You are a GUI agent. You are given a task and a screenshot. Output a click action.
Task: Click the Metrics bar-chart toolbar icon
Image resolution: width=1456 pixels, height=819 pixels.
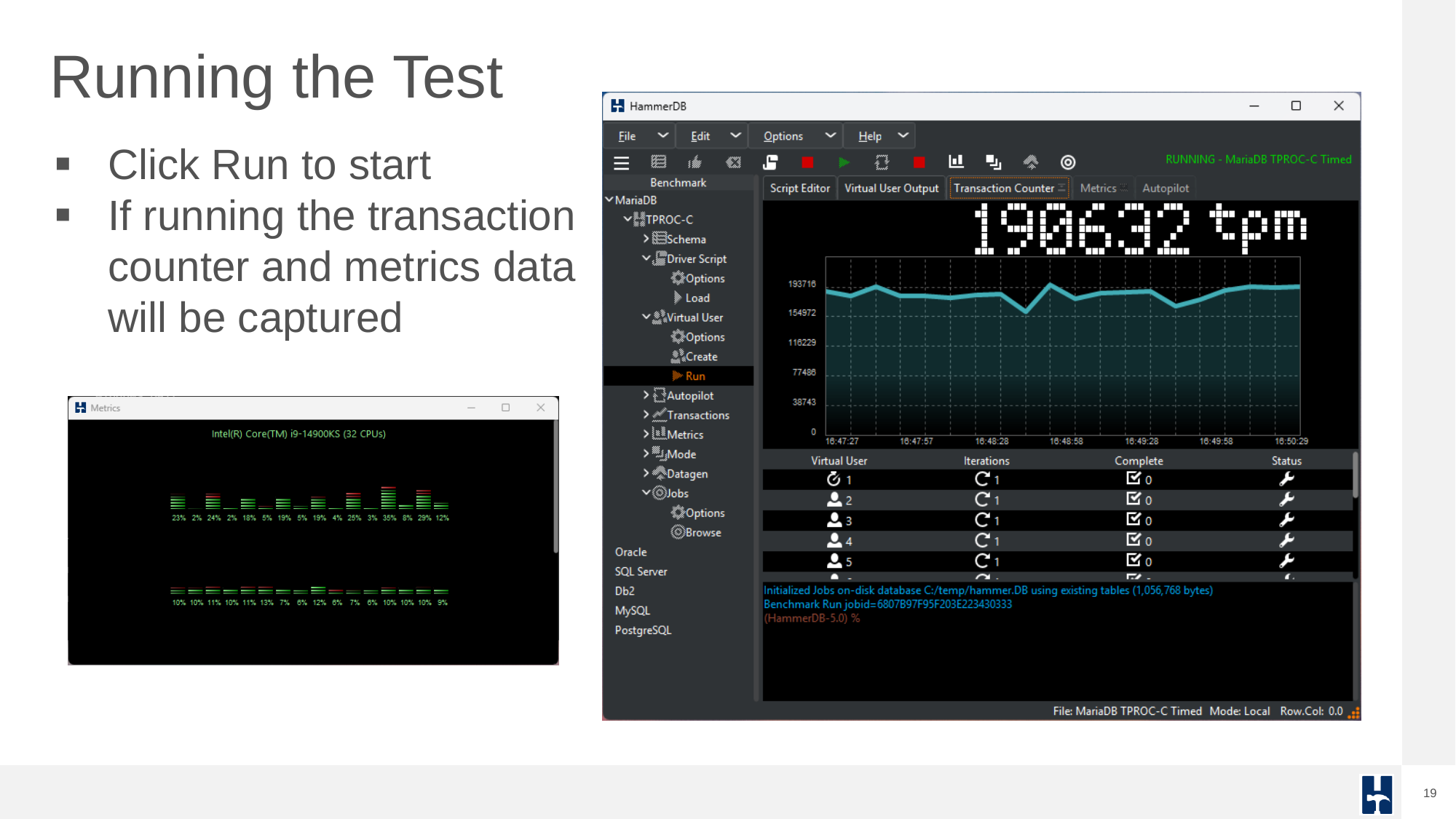tap(956, 162)
